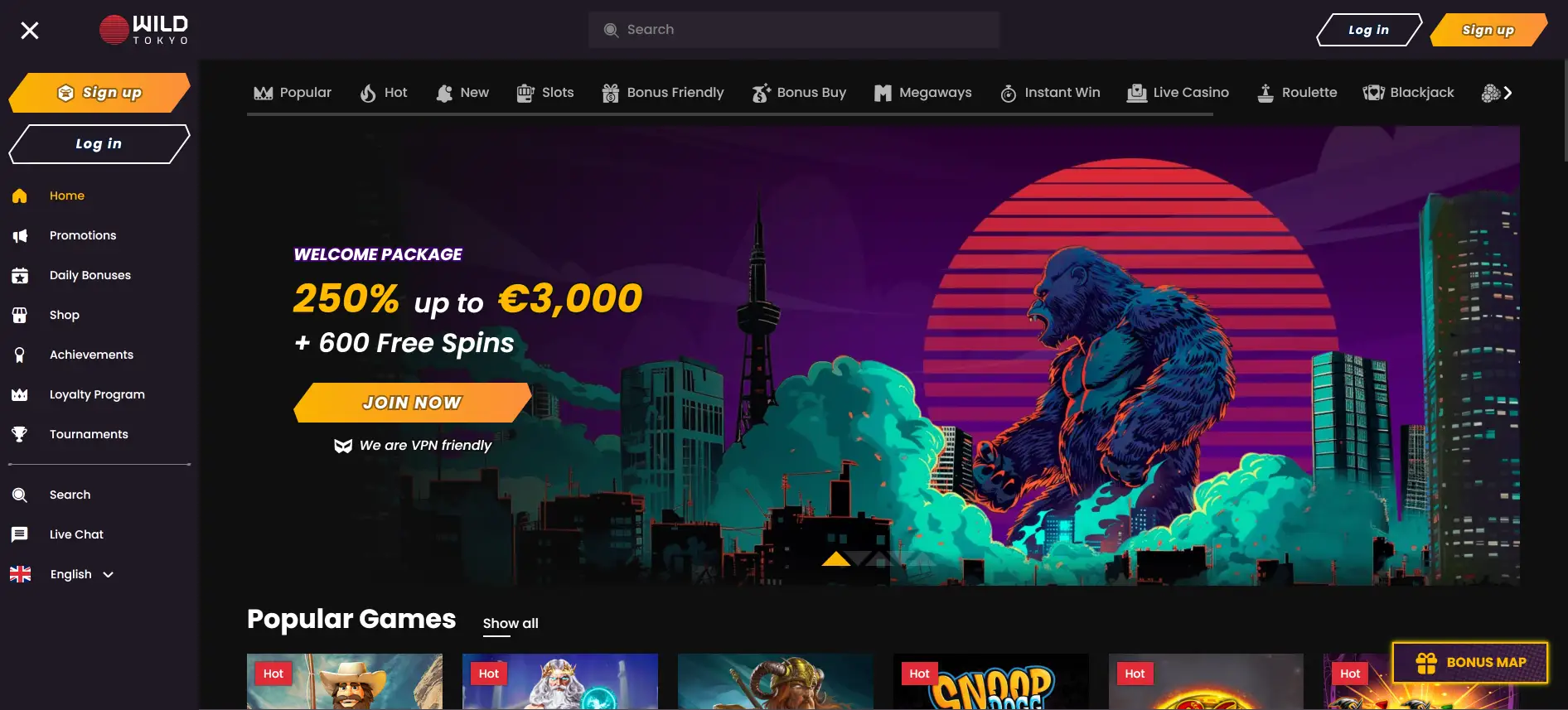Screen dimensions: 1568x710
Task: Open Promotions via the megaphone icon
Action: [20, 236]
